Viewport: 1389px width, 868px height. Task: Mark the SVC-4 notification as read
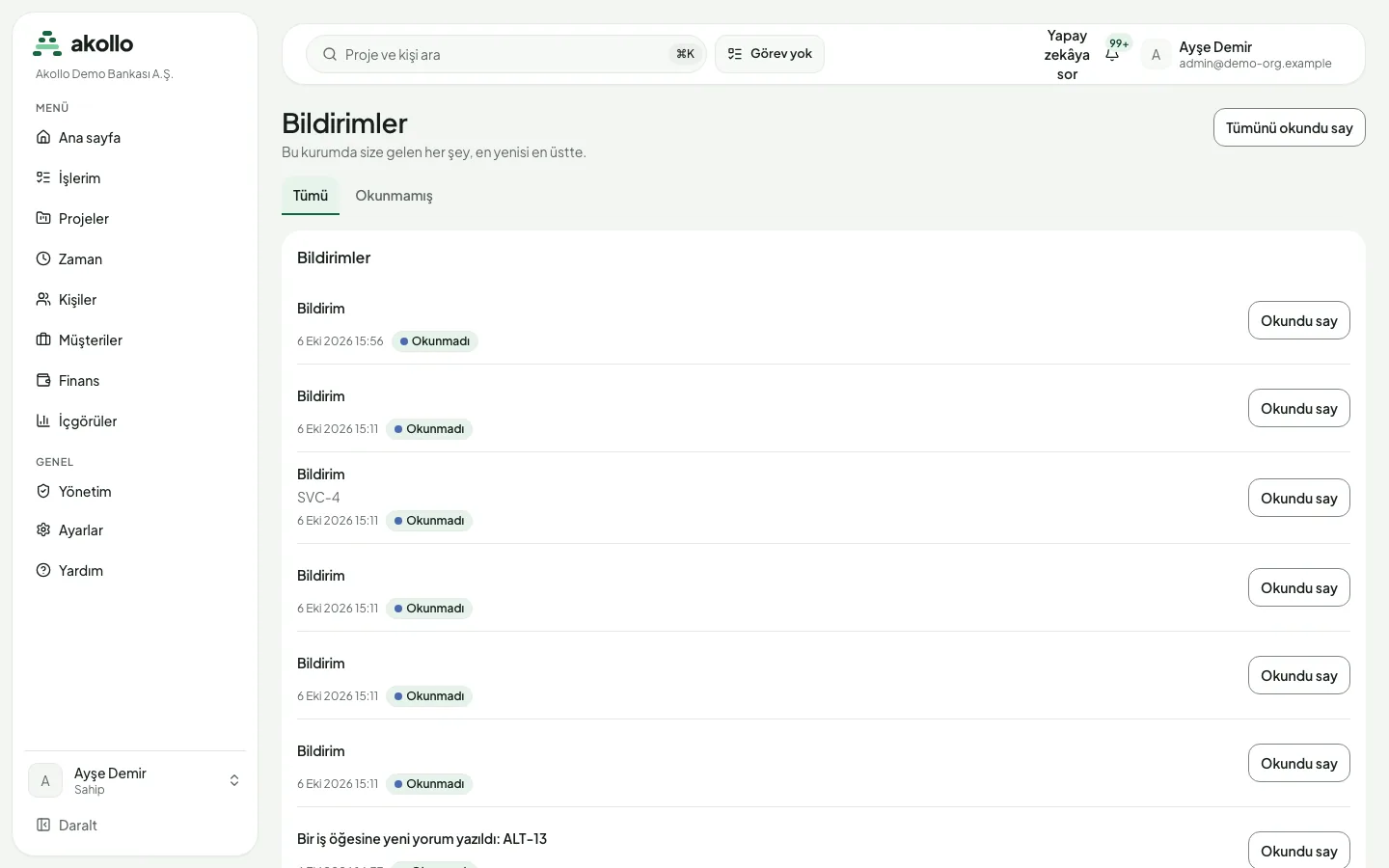pyautogui.click(x=1298, y=498)
